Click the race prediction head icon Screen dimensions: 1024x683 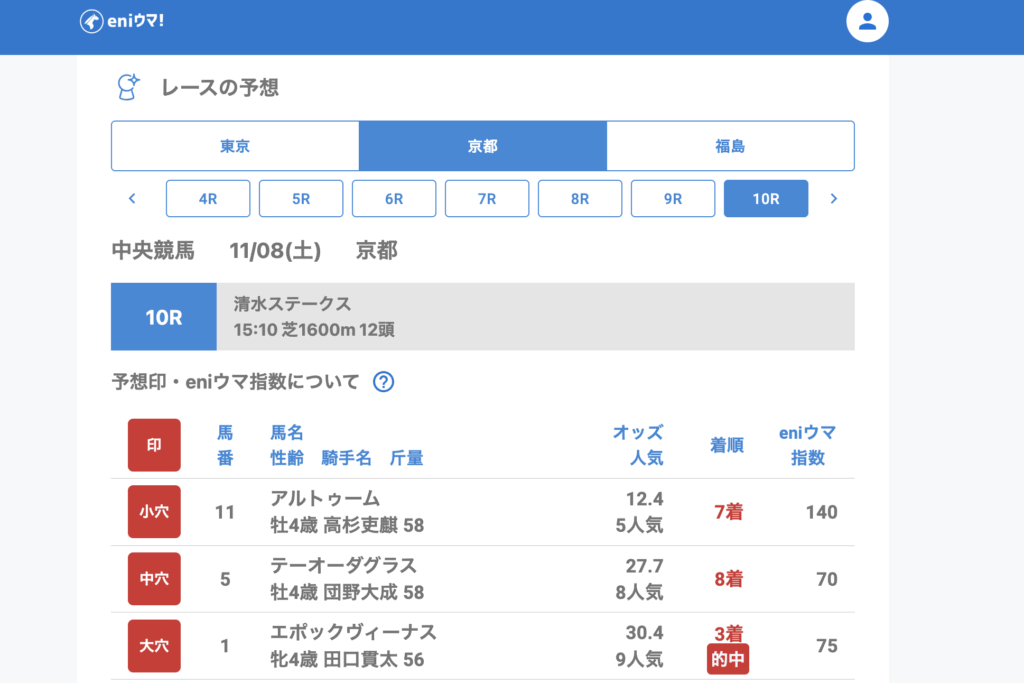click(x=126, y=88)
